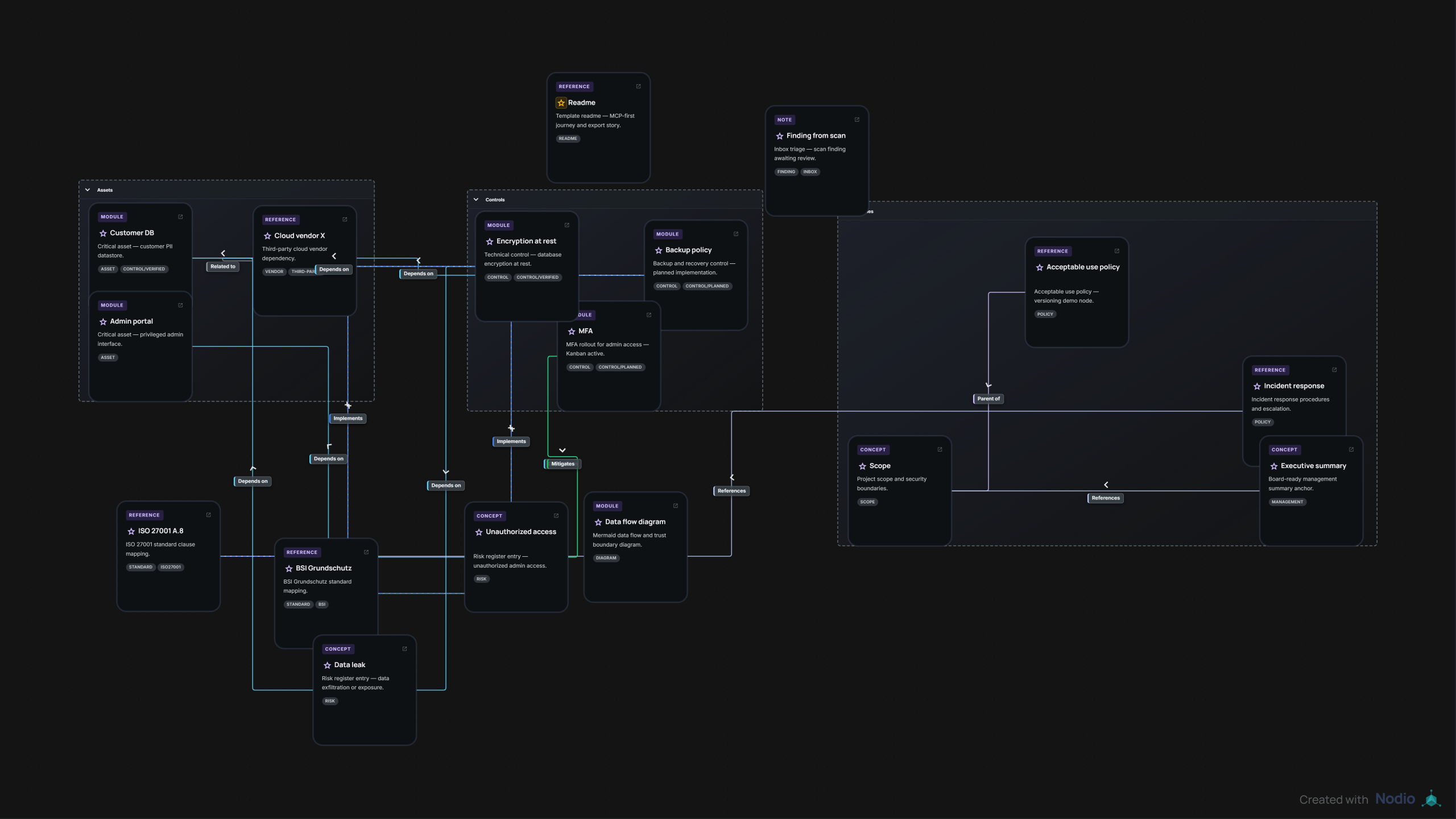Click the star icon on Data leak
Image resolution: width=1456 pixels, height=819 pixels.
pyautogui.click(x=327, y=665)
